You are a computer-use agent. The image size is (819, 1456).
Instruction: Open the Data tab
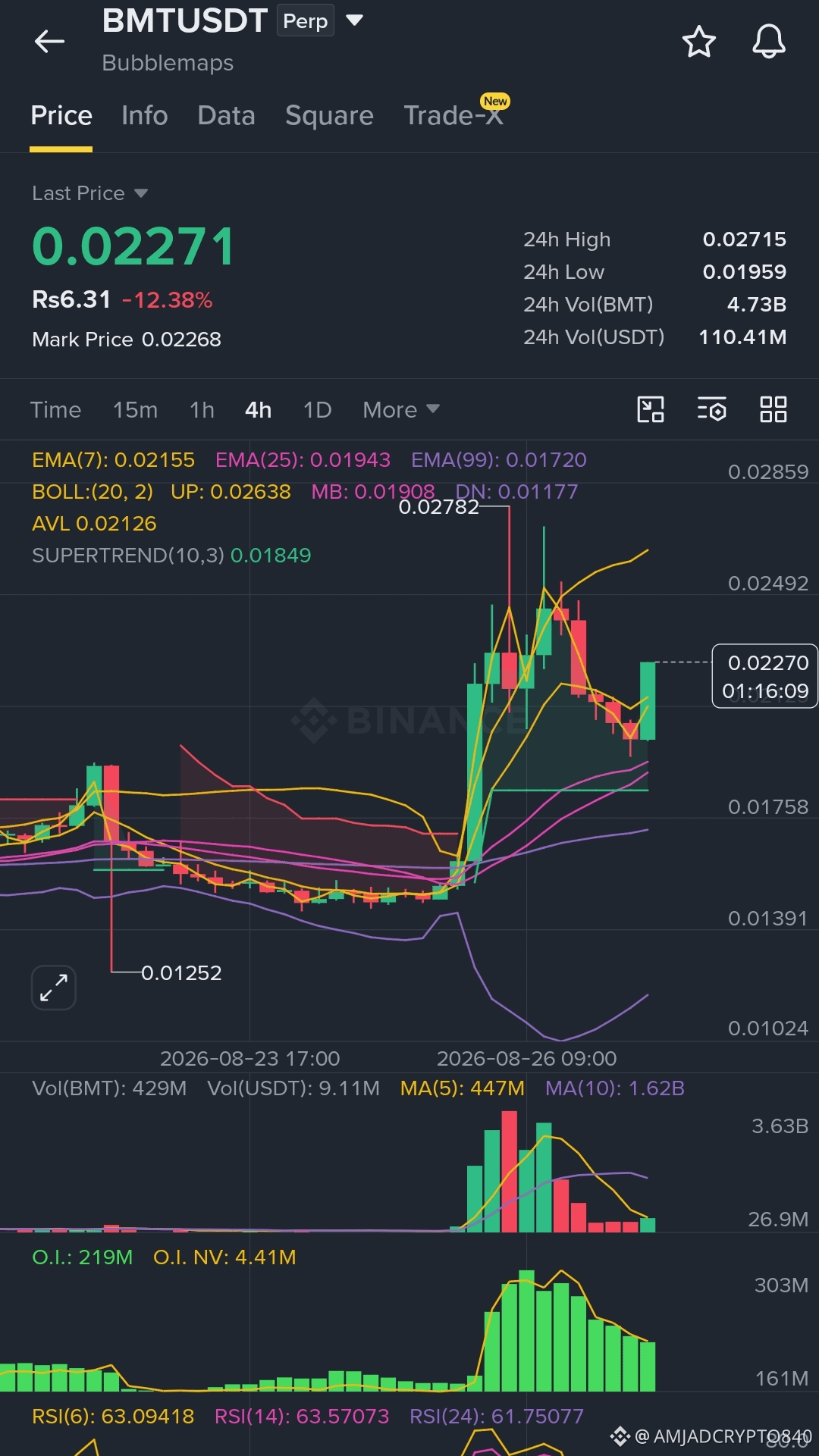[x=226, y=115]
